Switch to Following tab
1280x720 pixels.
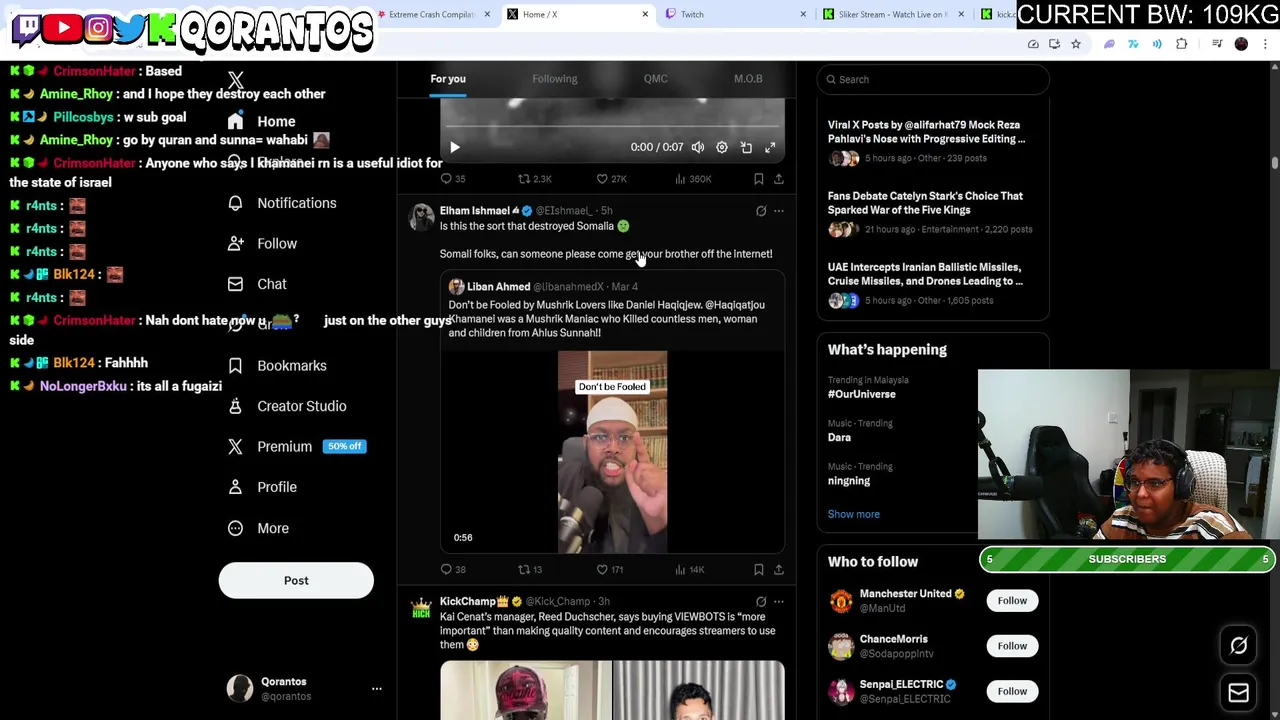tap(554, 79)
